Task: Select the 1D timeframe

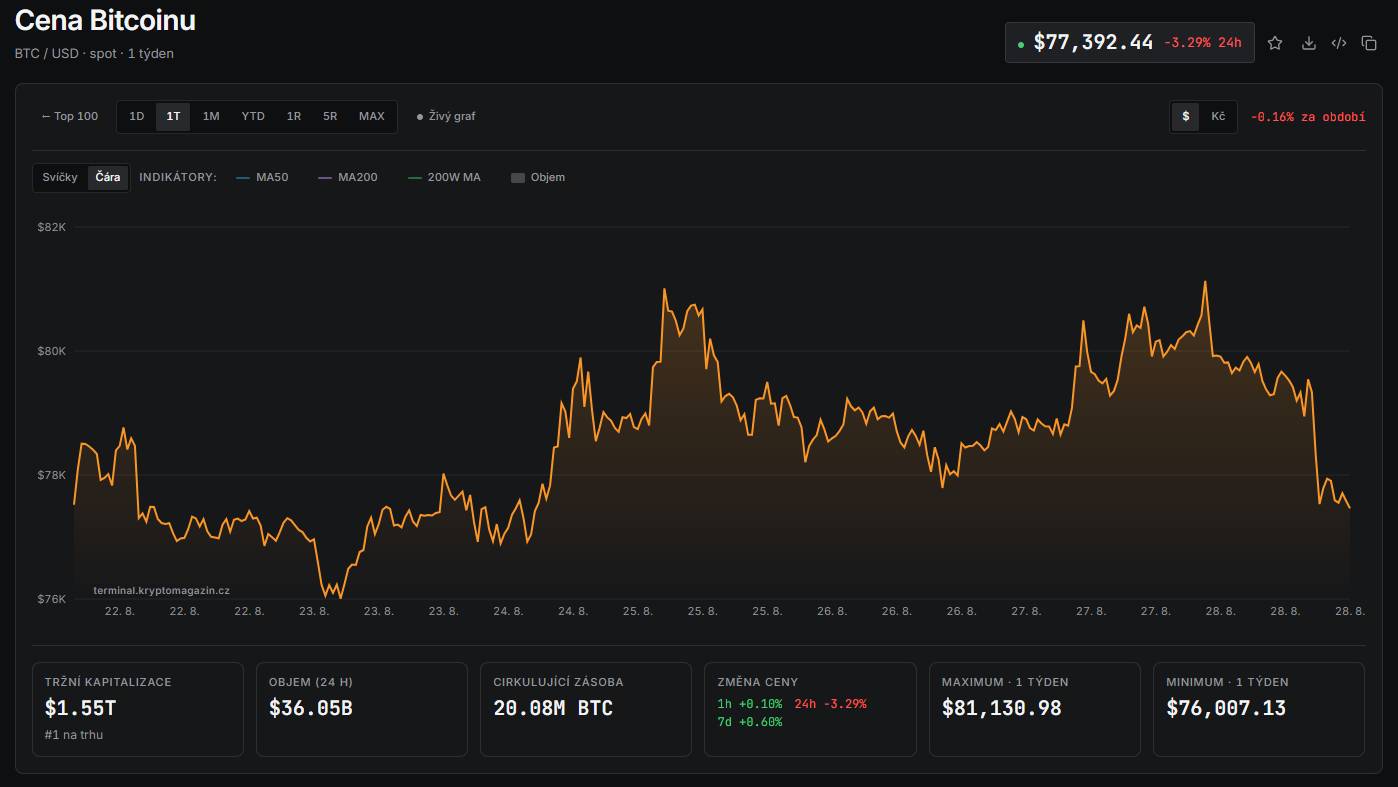Action: tap(137, 116)
